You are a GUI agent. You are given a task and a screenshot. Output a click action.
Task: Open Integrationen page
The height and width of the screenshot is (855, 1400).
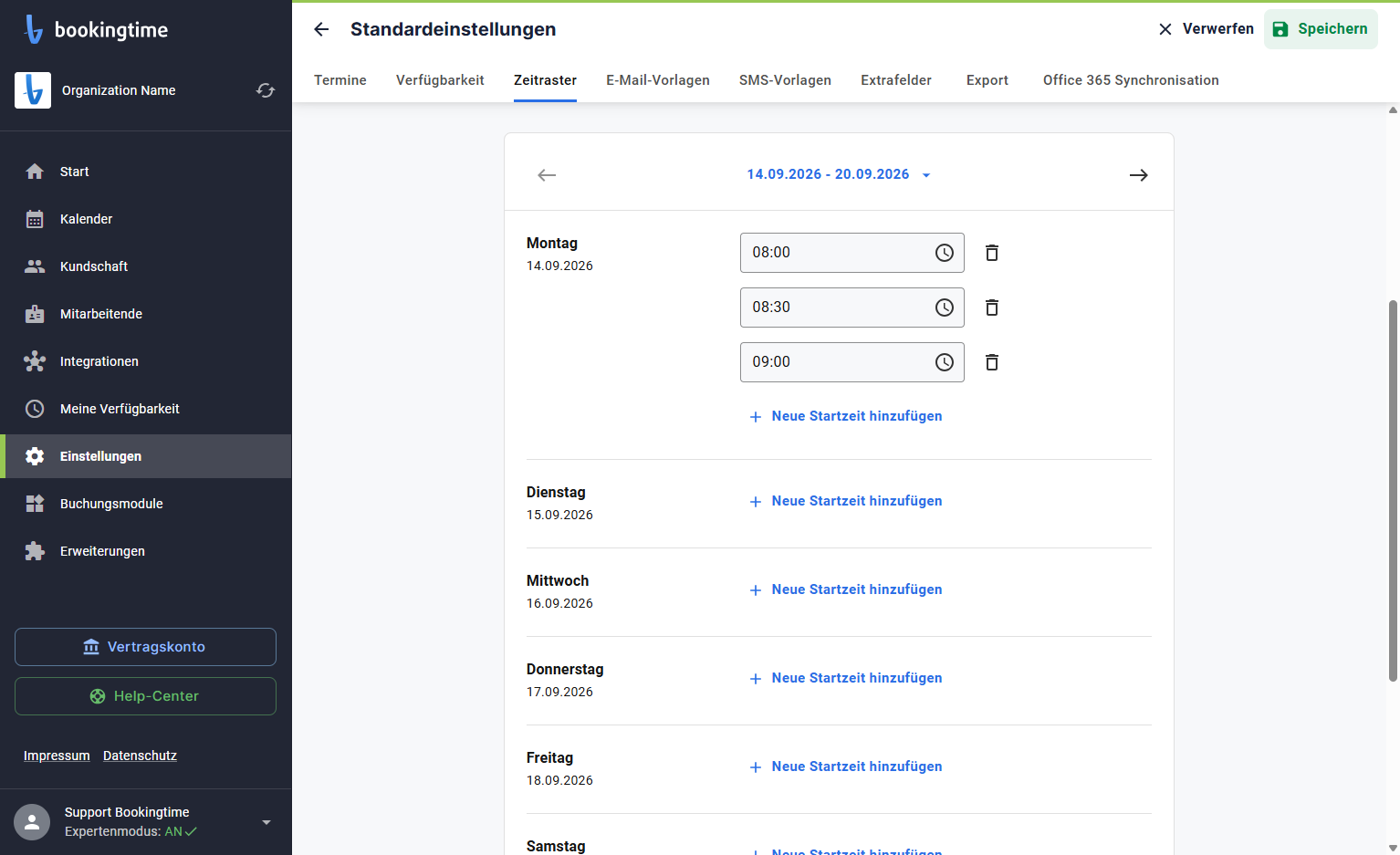point(146,361)
